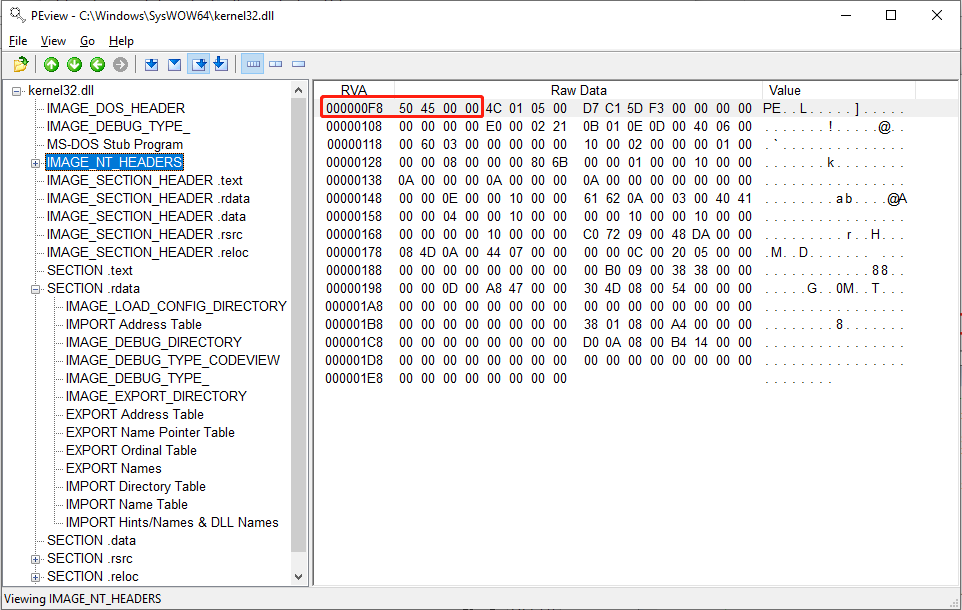Open the Go menu
962x610 pixels.
tap(87, 41)
